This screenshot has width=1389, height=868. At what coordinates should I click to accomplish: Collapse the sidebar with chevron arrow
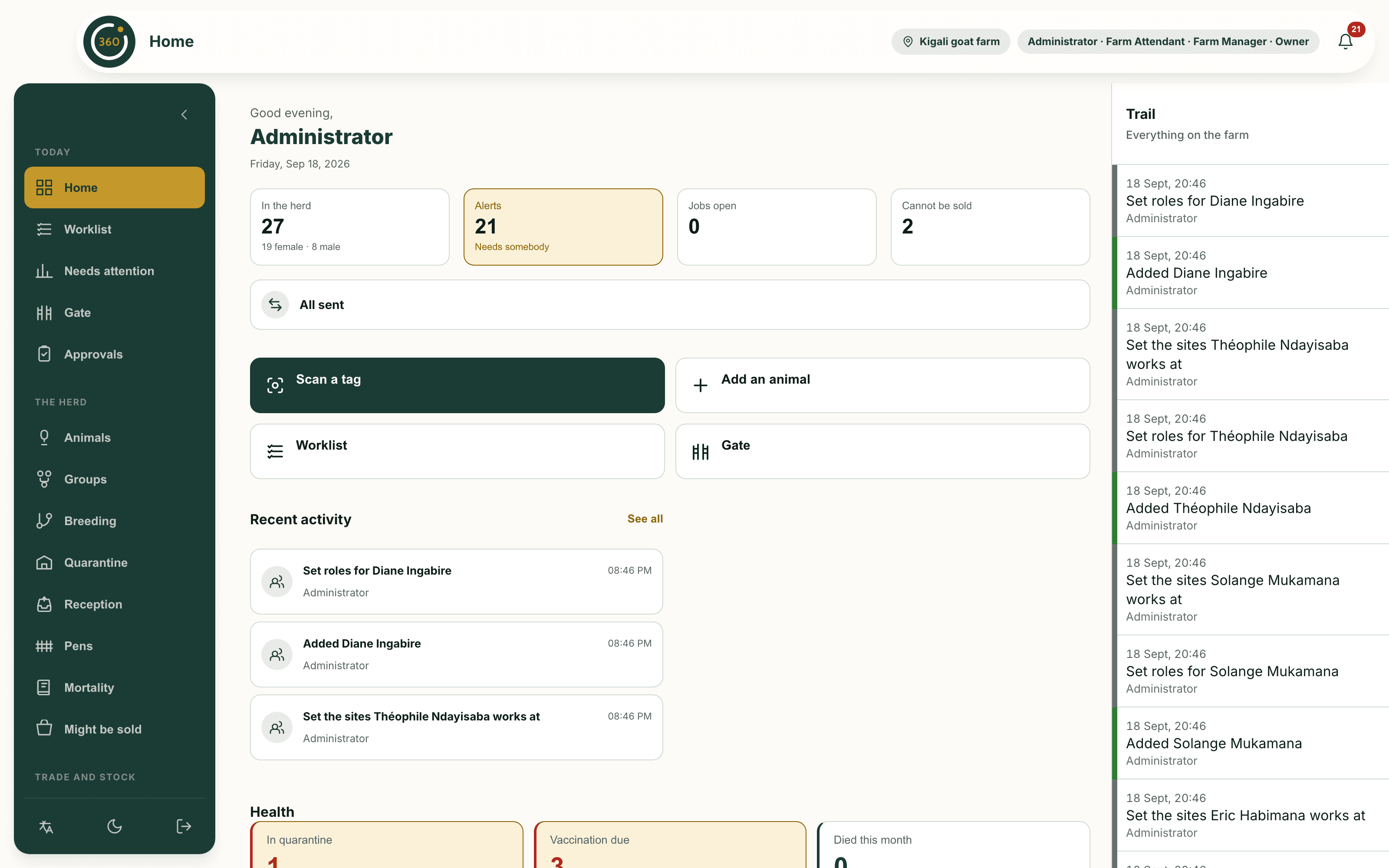pyautogui.click(x=184, y=115)
